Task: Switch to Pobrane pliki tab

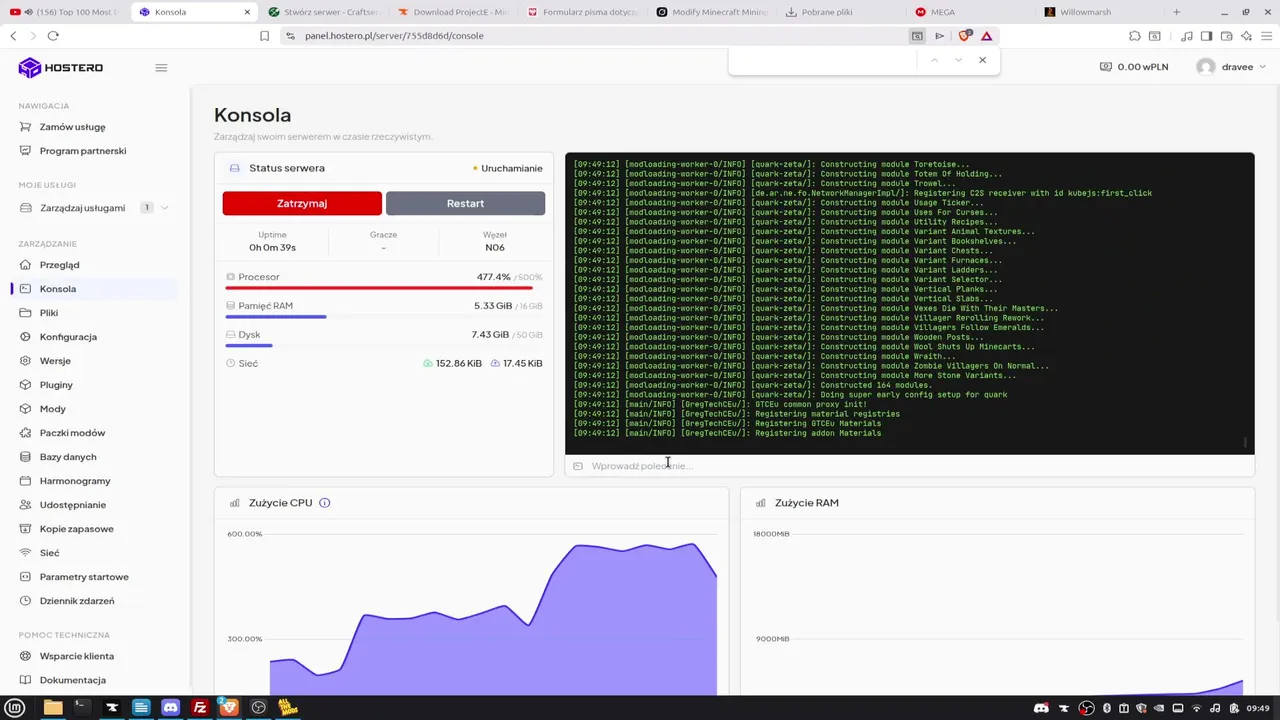Action: point(839,12)
